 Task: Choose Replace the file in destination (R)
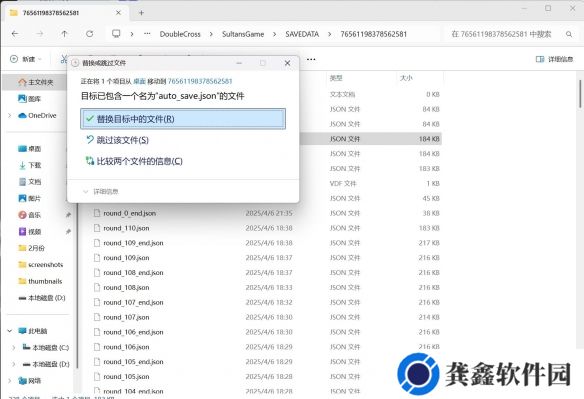coord(183,119)
